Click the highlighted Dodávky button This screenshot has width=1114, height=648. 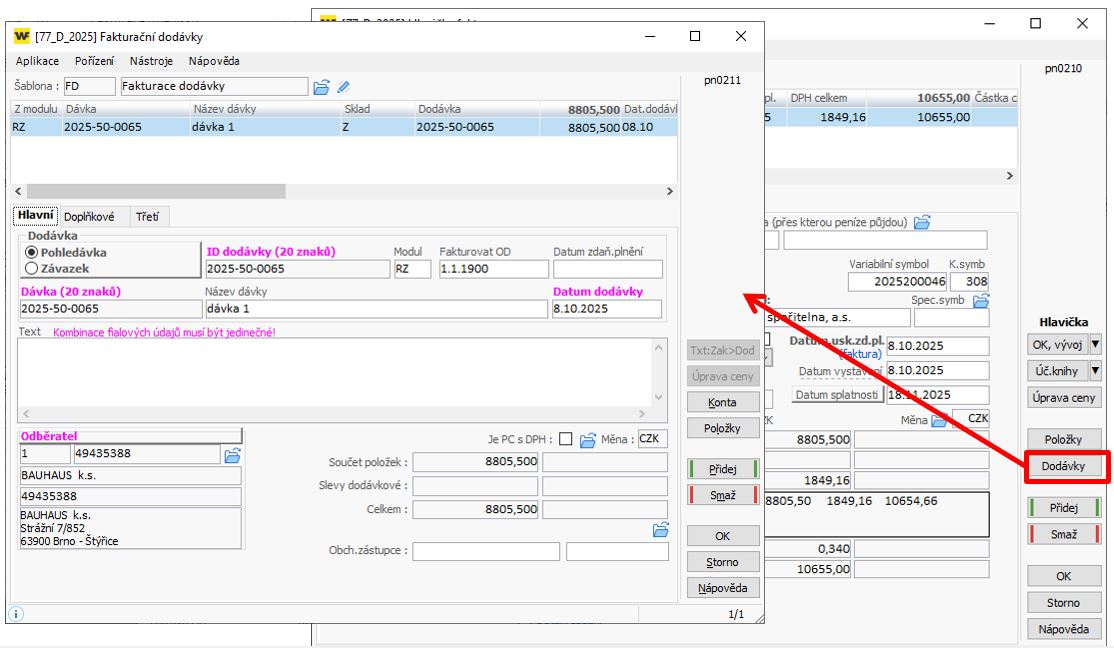(x=1064, y=467)
